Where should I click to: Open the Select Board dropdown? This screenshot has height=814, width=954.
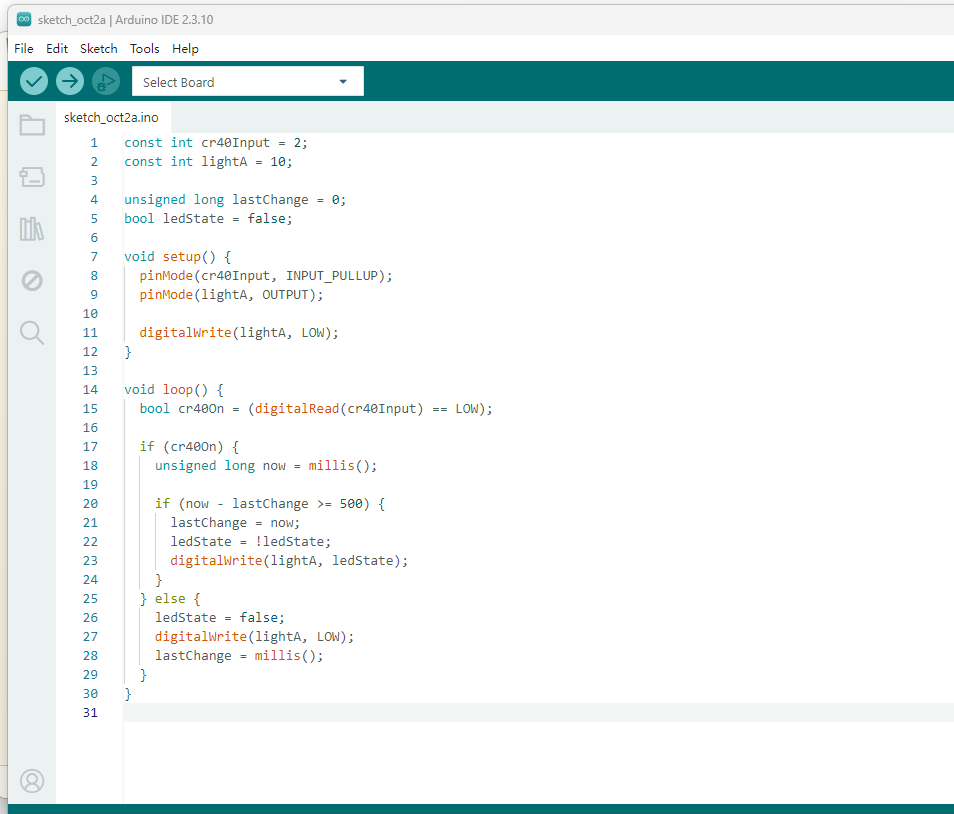(x=248, y=82)
